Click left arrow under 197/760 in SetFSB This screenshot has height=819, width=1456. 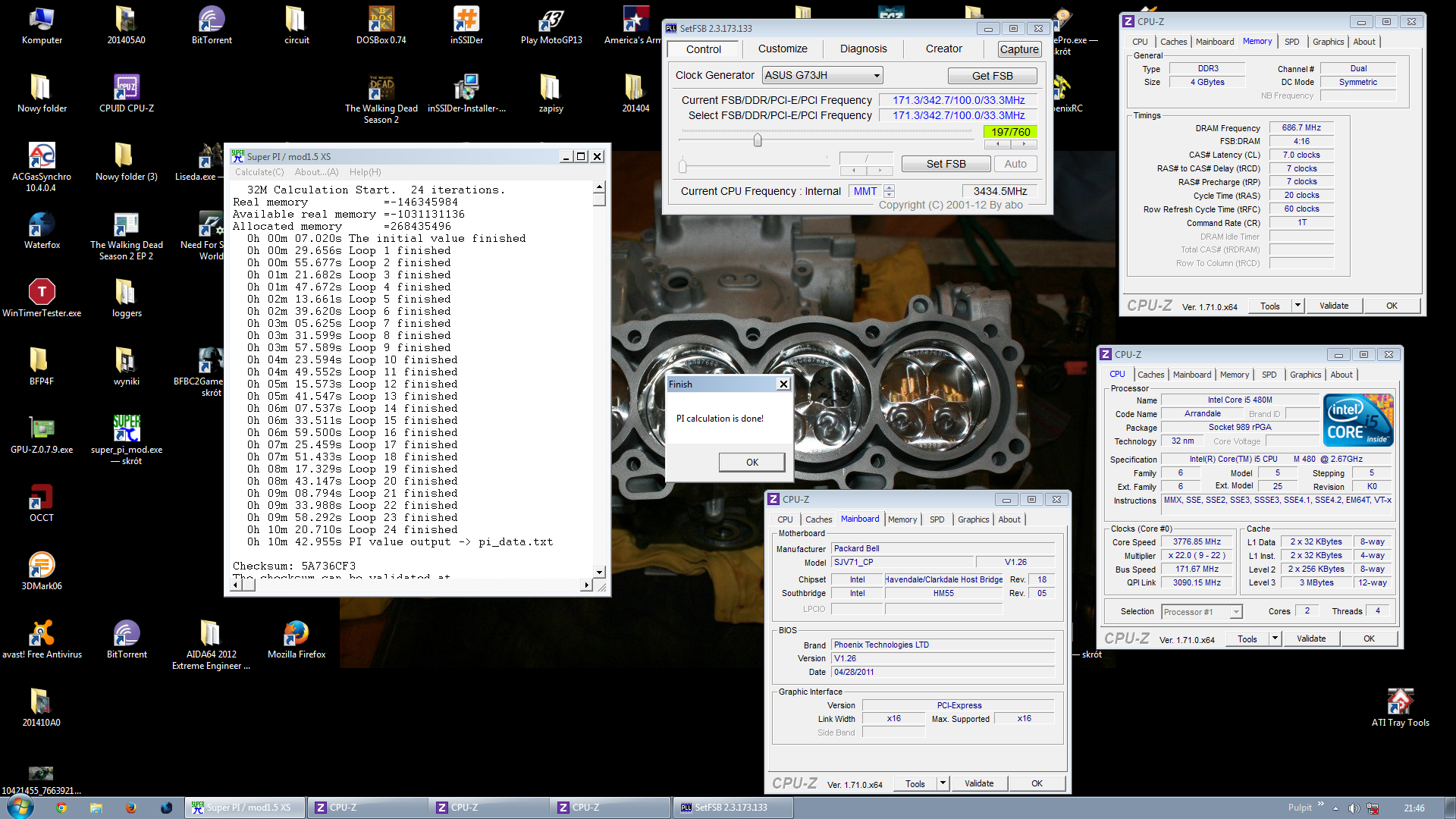tap(998, 143)
